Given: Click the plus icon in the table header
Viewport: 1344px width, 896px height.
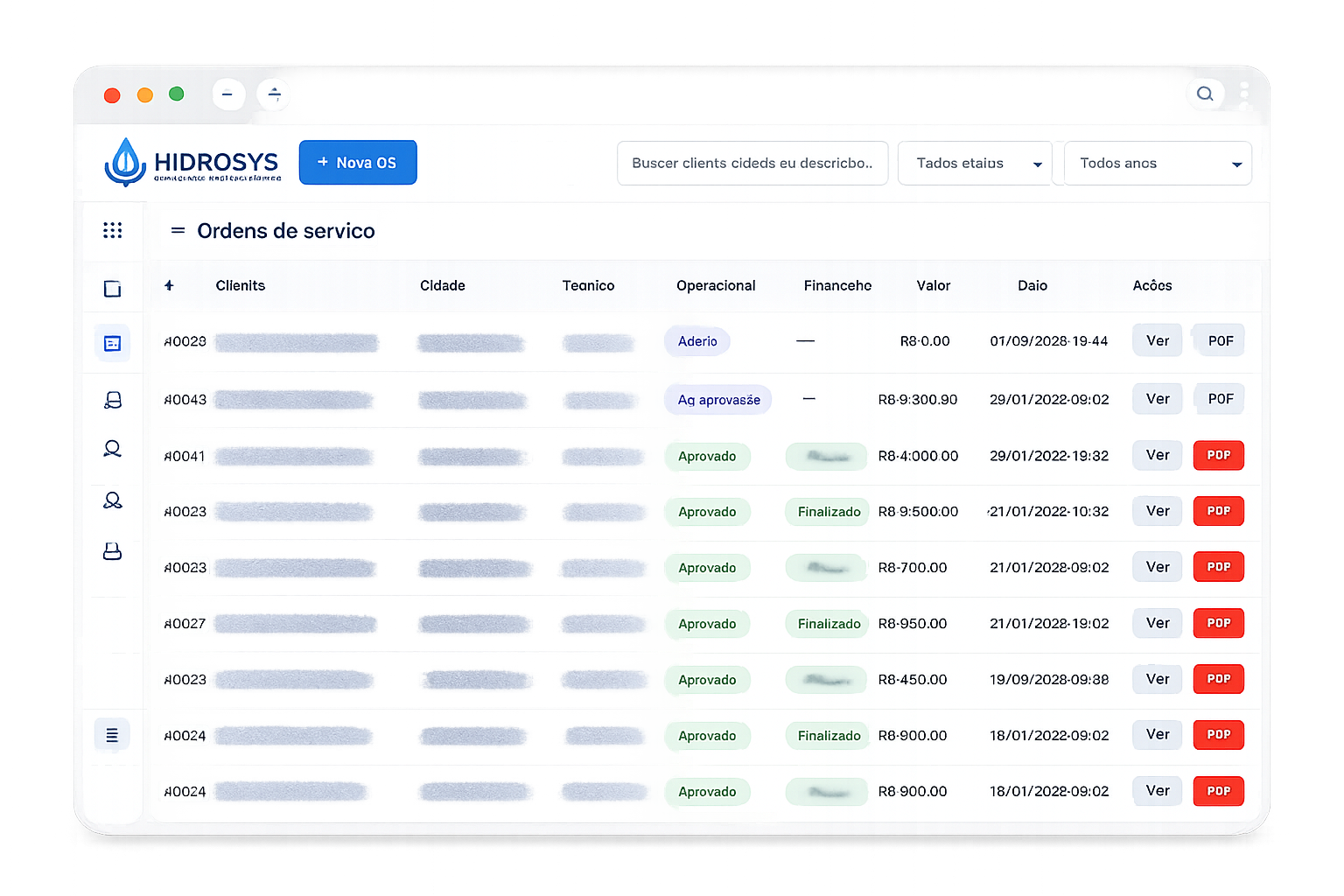Looking at the screenshot, I should (x=169, y=285).
